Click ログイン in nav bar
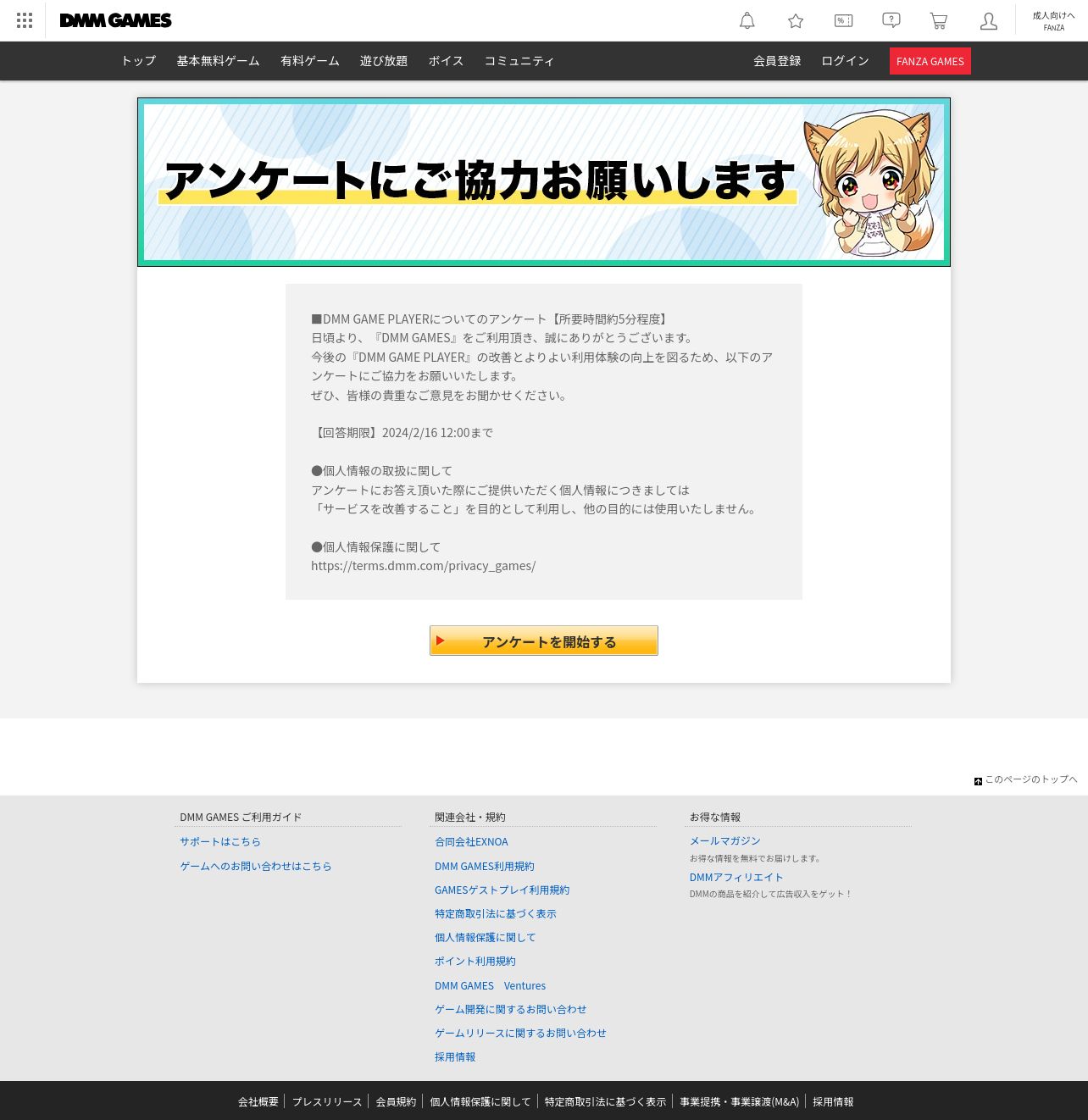 point(845,61)
